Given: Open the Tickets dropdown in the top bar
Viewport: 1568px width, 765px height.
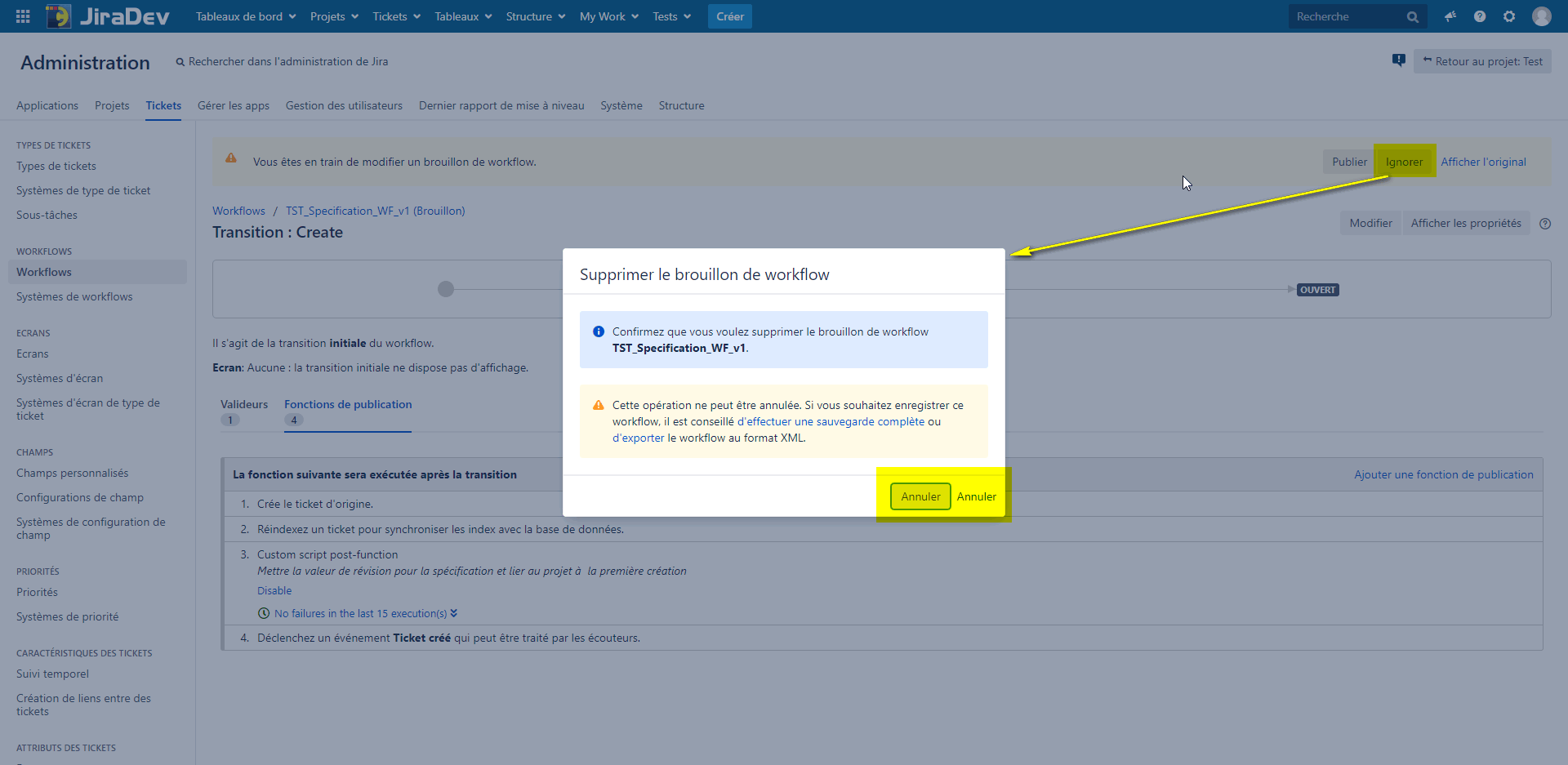Looking at the screenshot, I should (397, 16).
